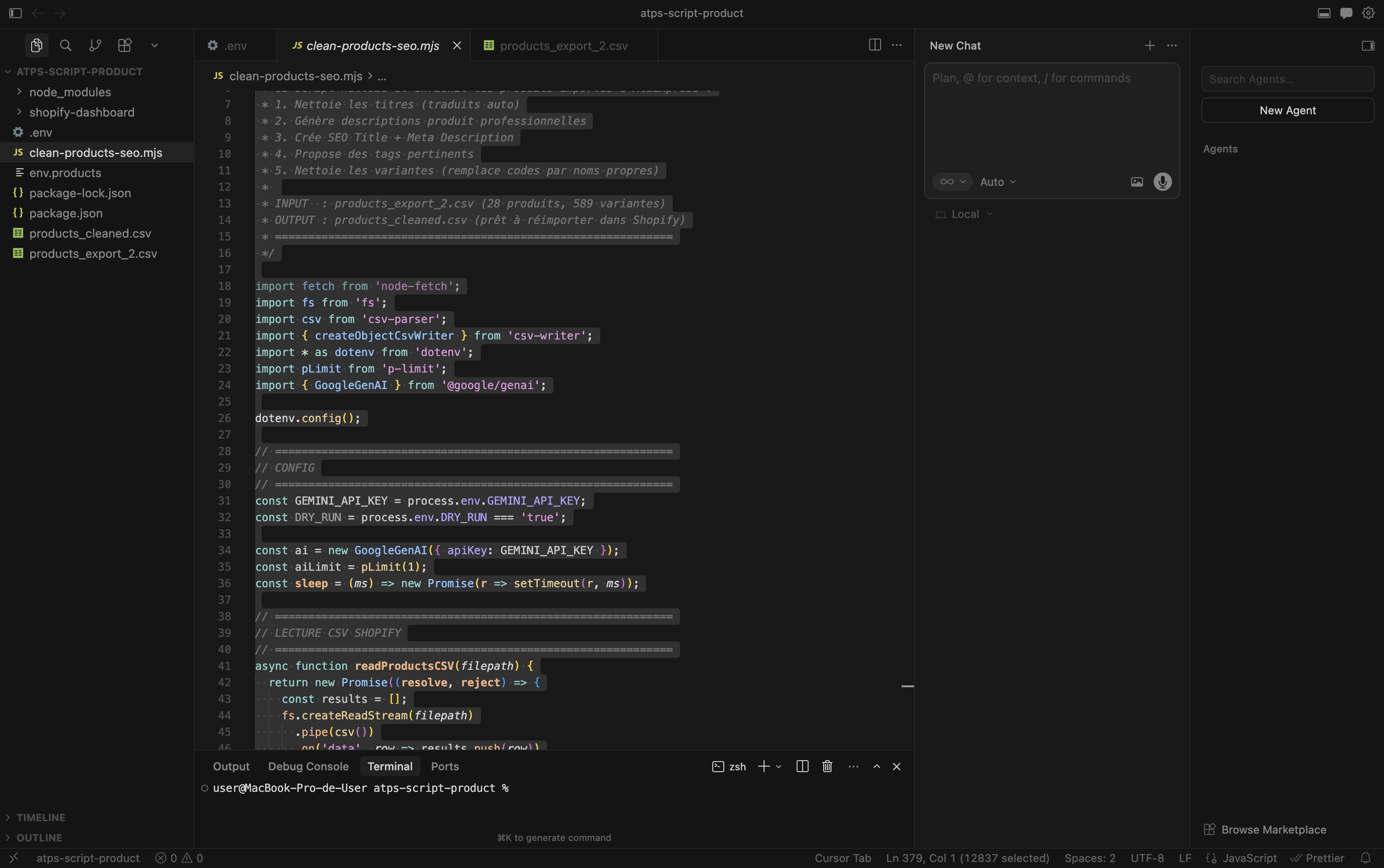Maximize the terminal panel with the chevron
The image size is (1384, 868).
click(x=876, y=767)
